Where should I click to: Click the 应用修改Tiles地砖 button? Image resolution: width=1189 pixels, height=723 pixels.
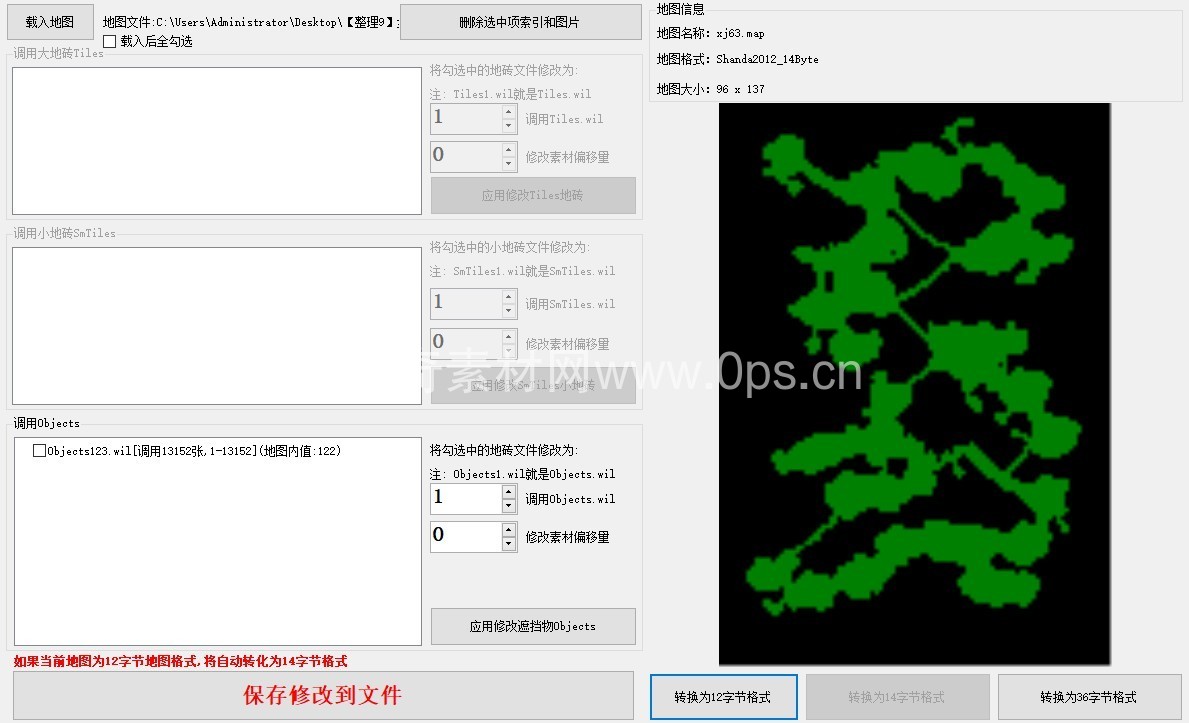(x=533, y=196)
